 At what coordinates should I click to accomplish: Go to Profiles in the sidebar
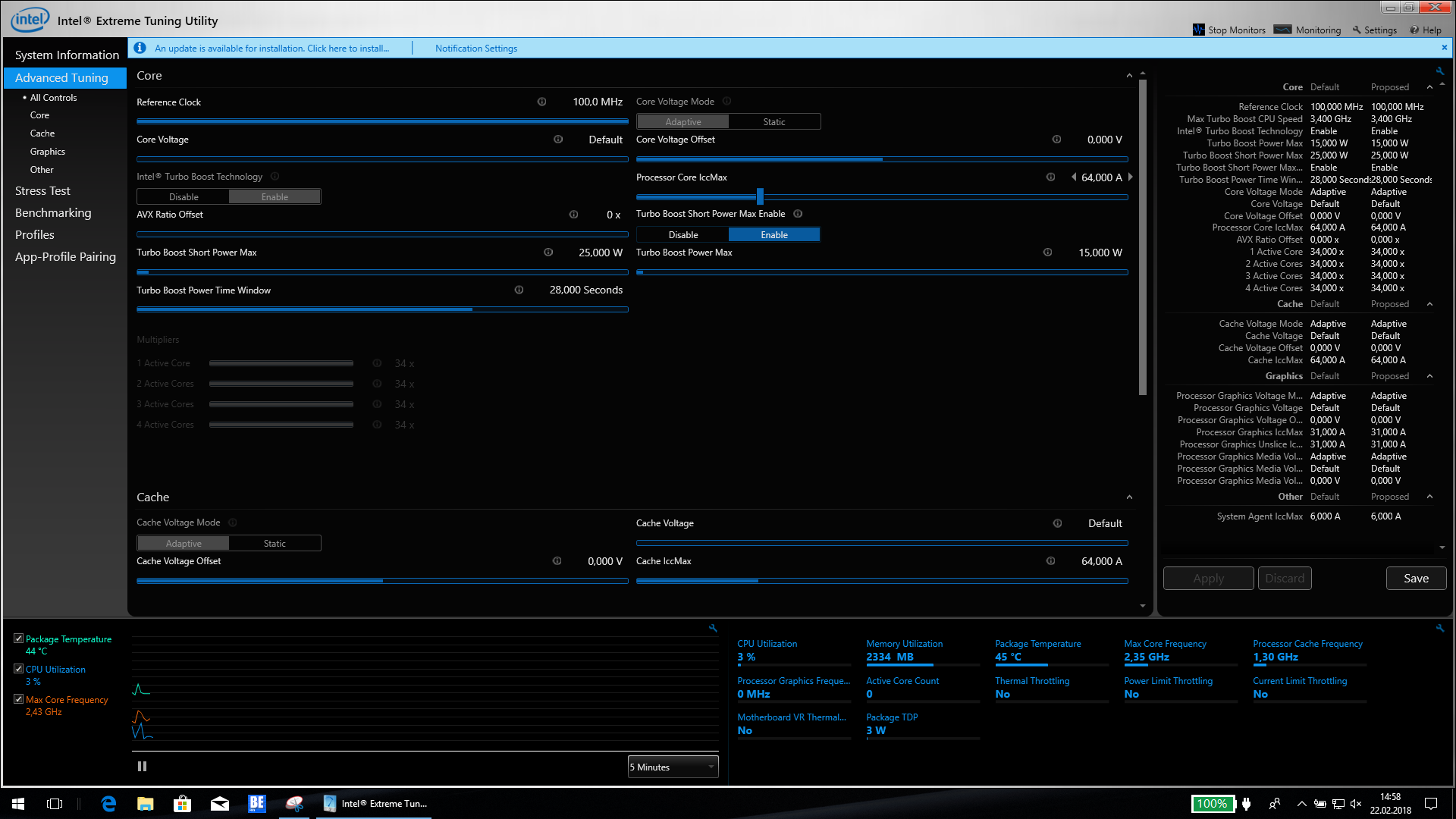coord(35,235)
